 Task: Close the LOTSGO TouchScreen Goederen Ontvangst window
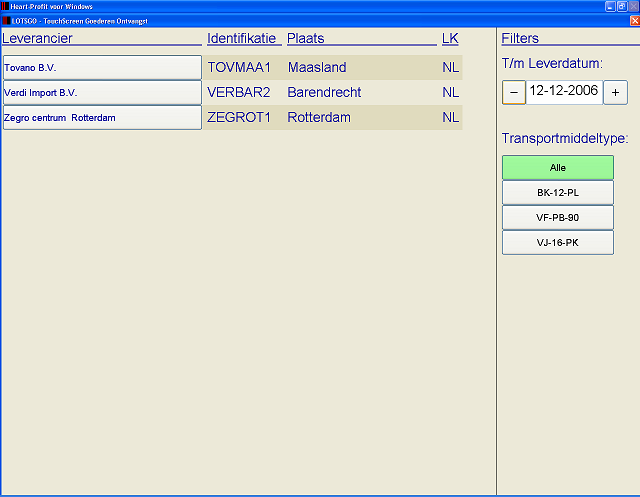pos(635,21)
